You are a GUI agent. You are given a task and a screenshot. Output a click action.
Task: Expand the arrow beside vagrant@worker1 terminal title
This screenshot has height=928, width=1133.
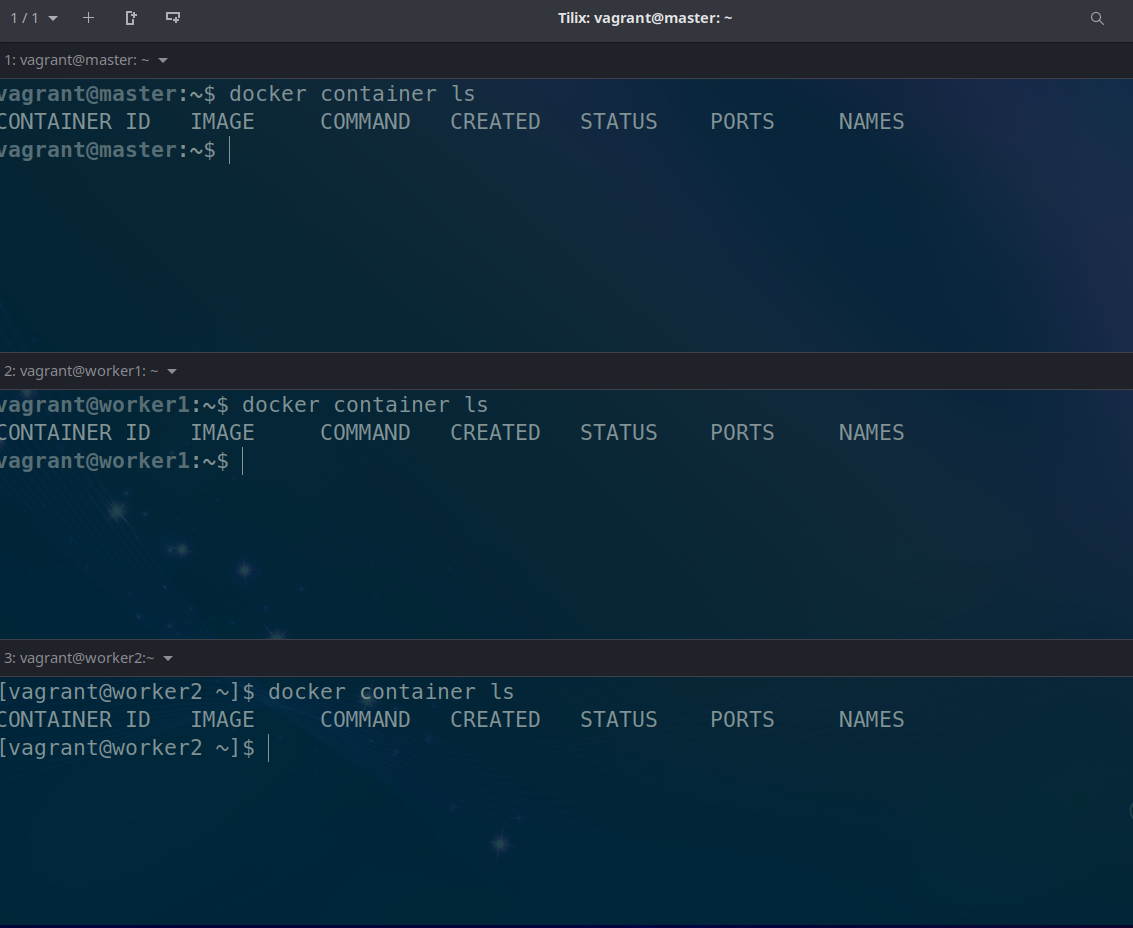pos(172,372)
